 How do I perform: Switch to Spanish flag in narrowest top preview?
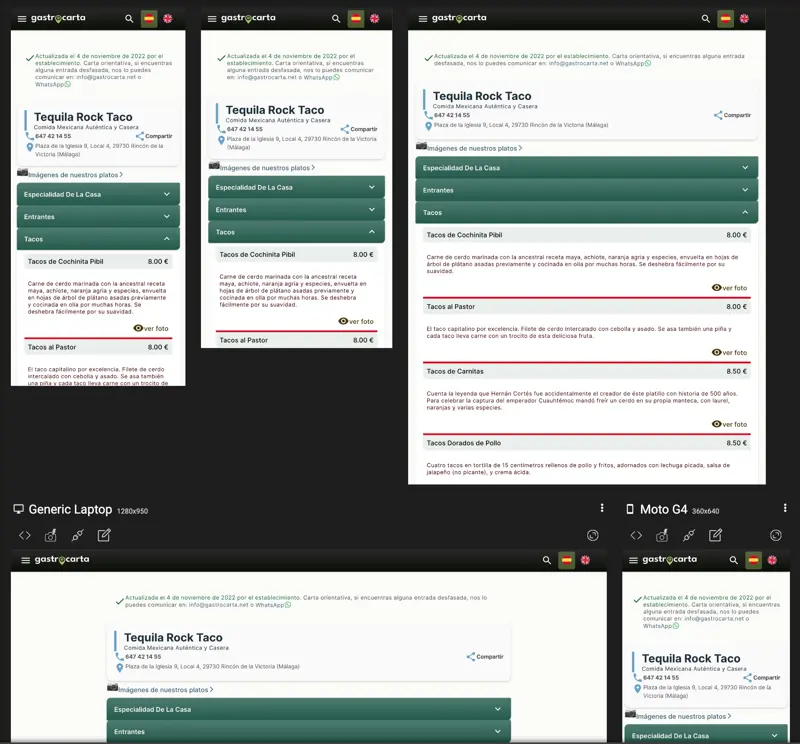[x=149, y=19]
